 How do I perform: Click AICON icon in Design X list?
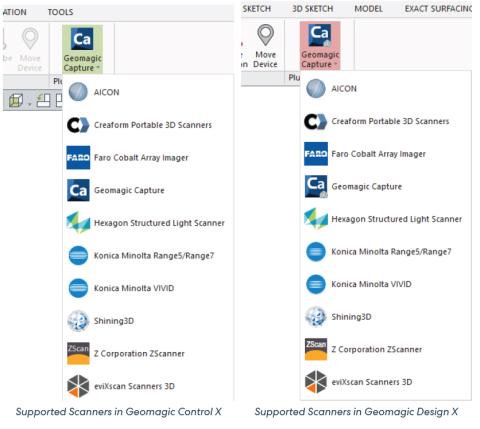tap(316, 89)
